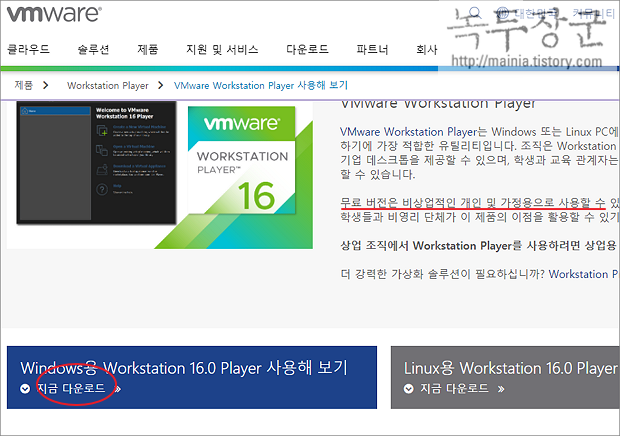620x436 pixels.
Task: Go to 제품 breadcrumb
Action: pos(23,85)
